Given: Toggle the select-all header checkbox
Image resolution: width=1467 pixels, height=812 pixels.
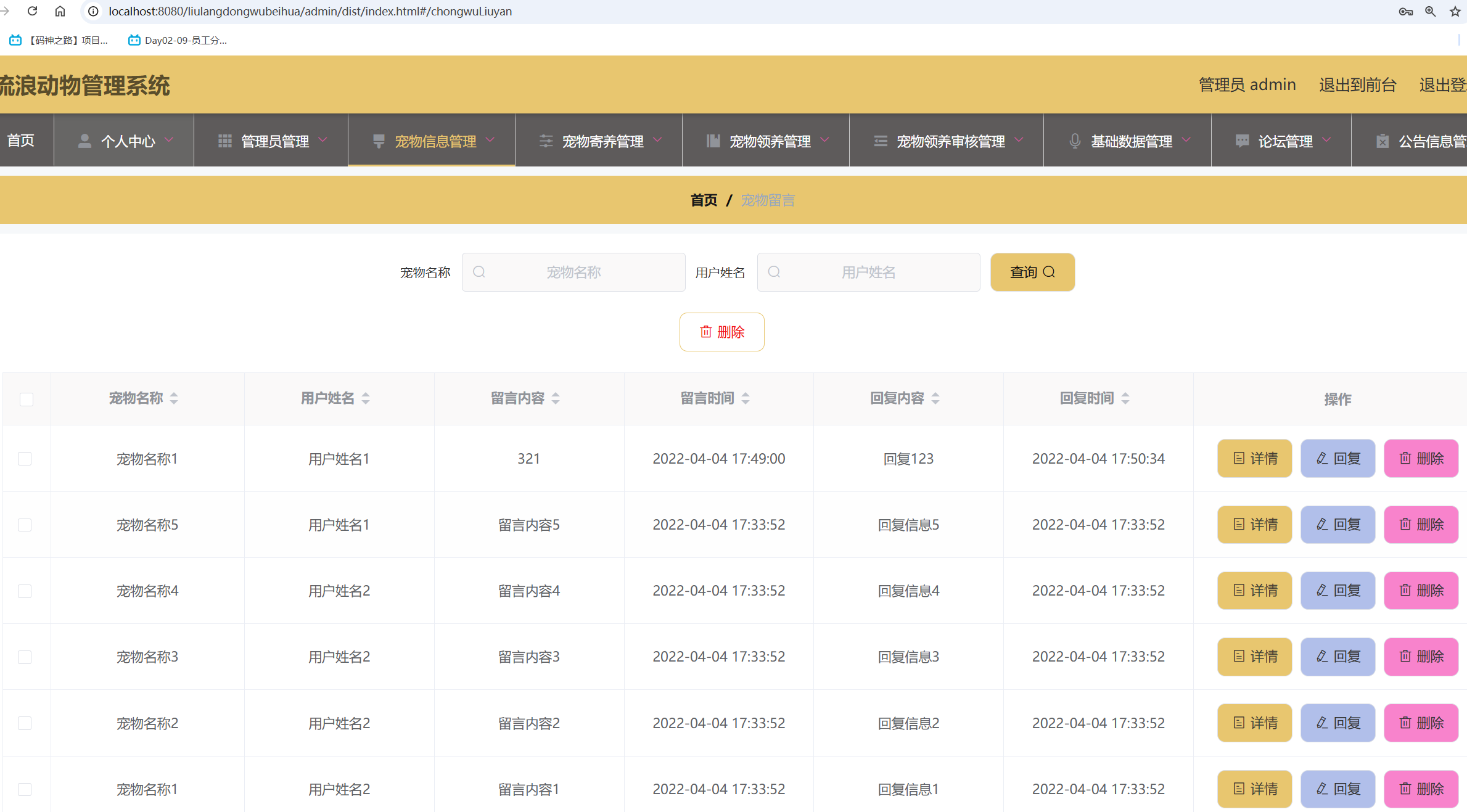Looking at the screenshot, I should (27, 399).
